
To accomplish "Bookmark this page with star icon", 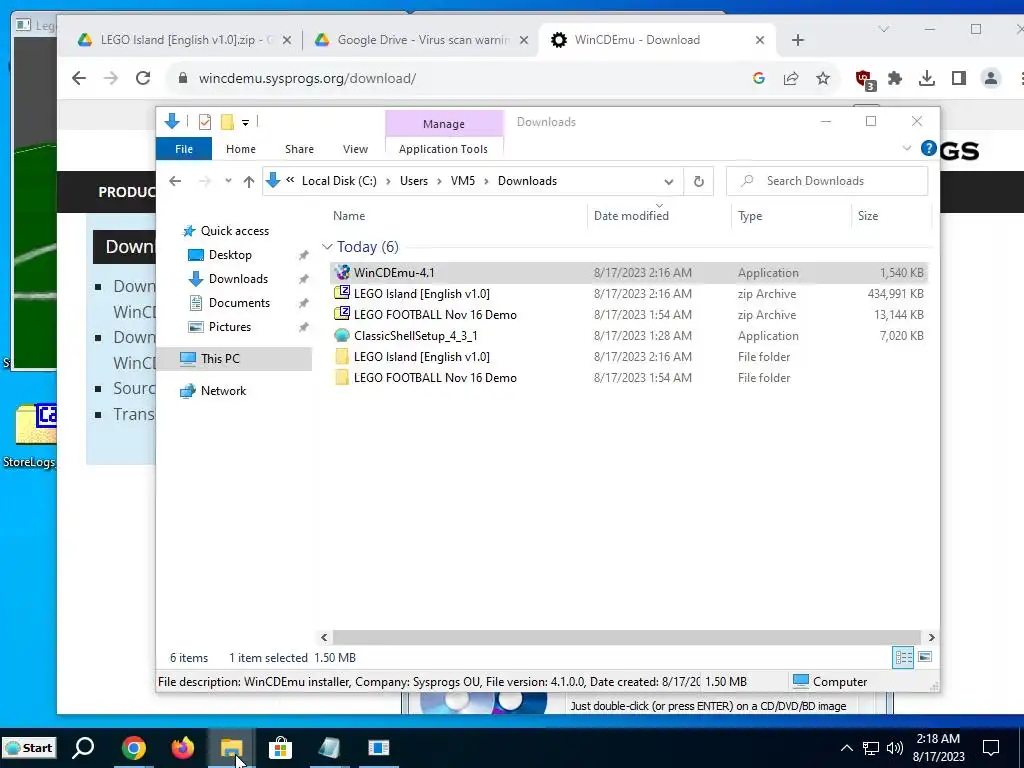I will point(823,78).
